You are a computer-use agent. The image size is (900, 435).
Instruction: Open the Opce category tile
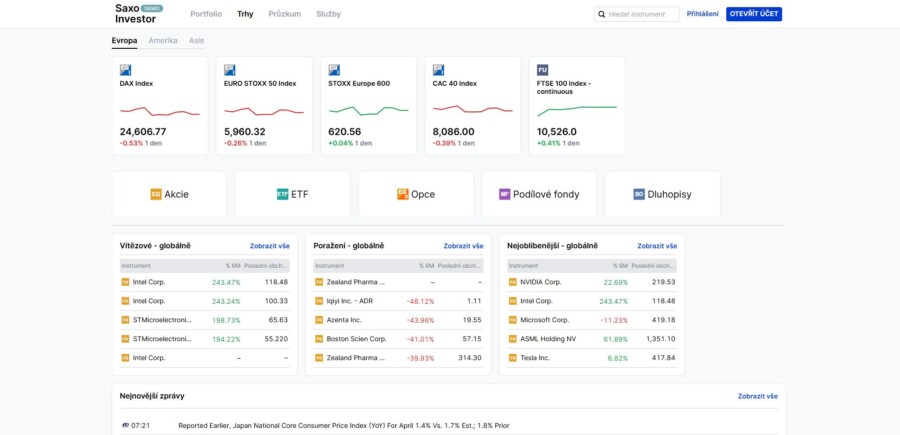(x=416, y=195)
